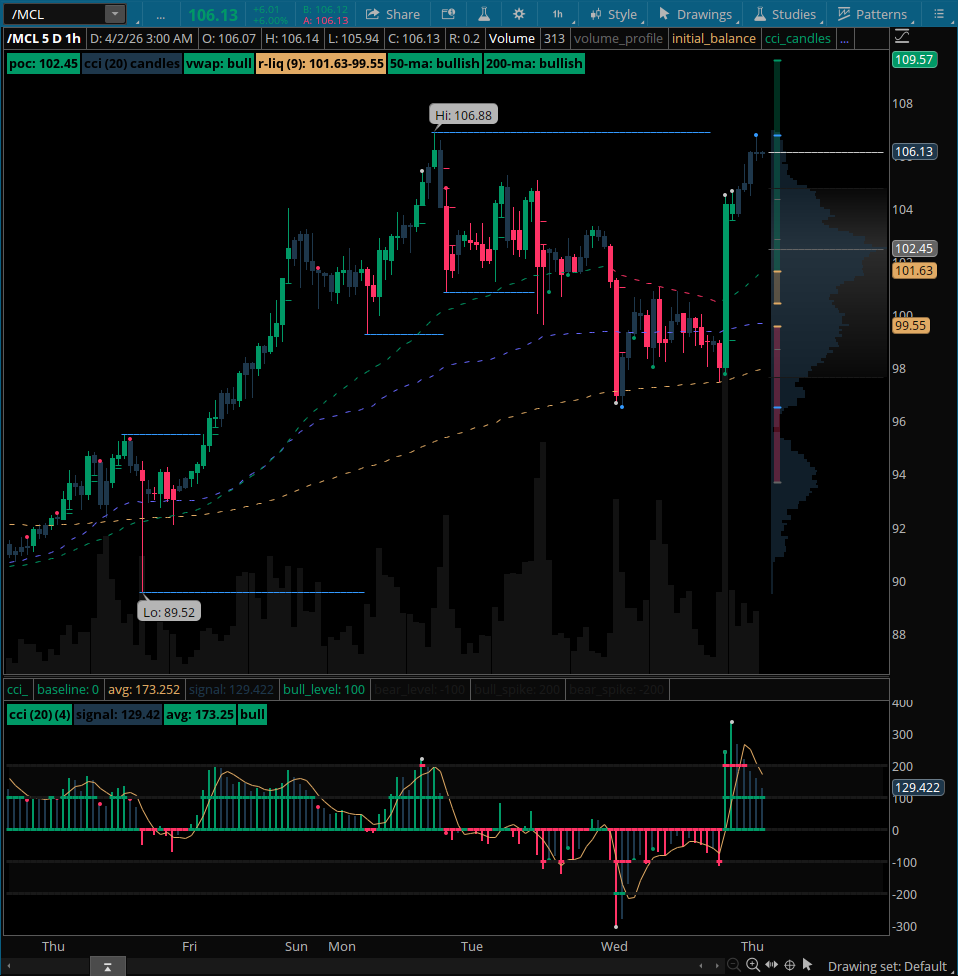Screen dimensions: 958x976
Task: Click the horizontal pan arrows icon
Action: (x=771, y=965)
